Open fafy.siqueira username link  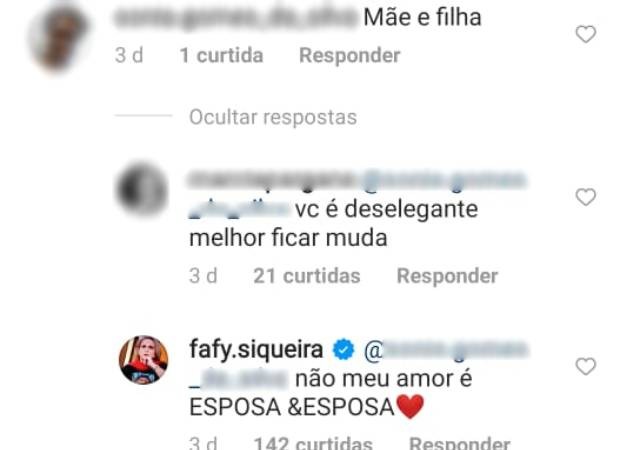tap(256, 350)
